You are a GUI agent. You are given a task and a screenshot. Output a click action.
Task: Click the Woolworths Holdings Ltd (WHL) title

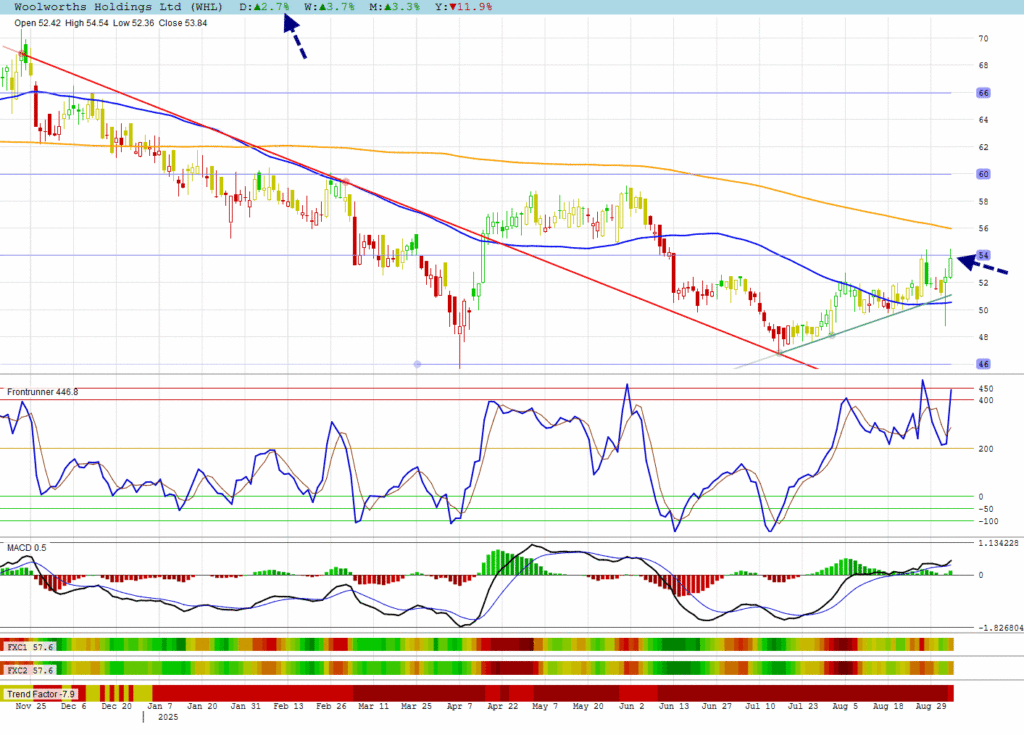118,7
